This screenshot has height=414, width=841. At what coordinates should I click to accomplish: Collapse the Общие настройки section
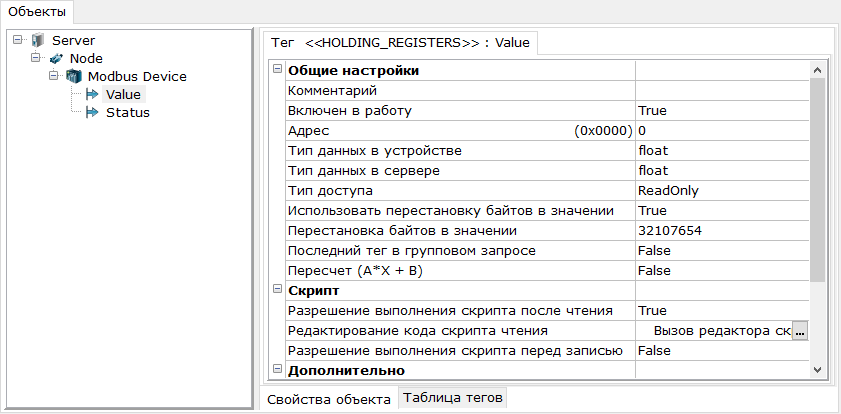coord(277,69)
